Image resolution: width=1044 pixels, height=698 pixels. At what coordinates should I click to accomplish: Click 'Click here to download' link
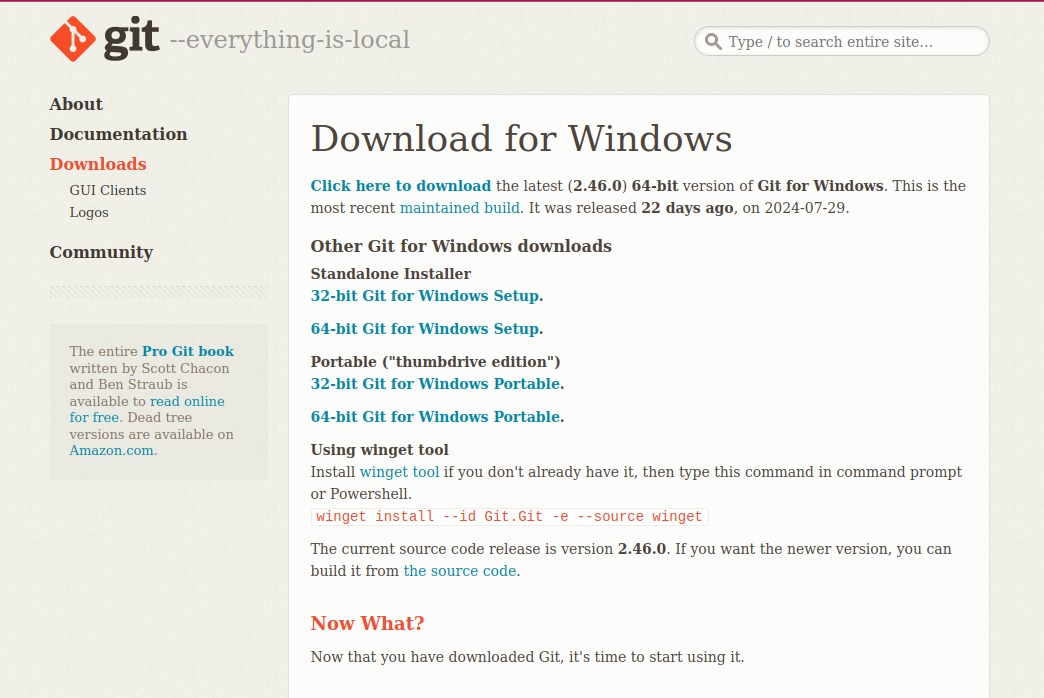pos(401,186)
